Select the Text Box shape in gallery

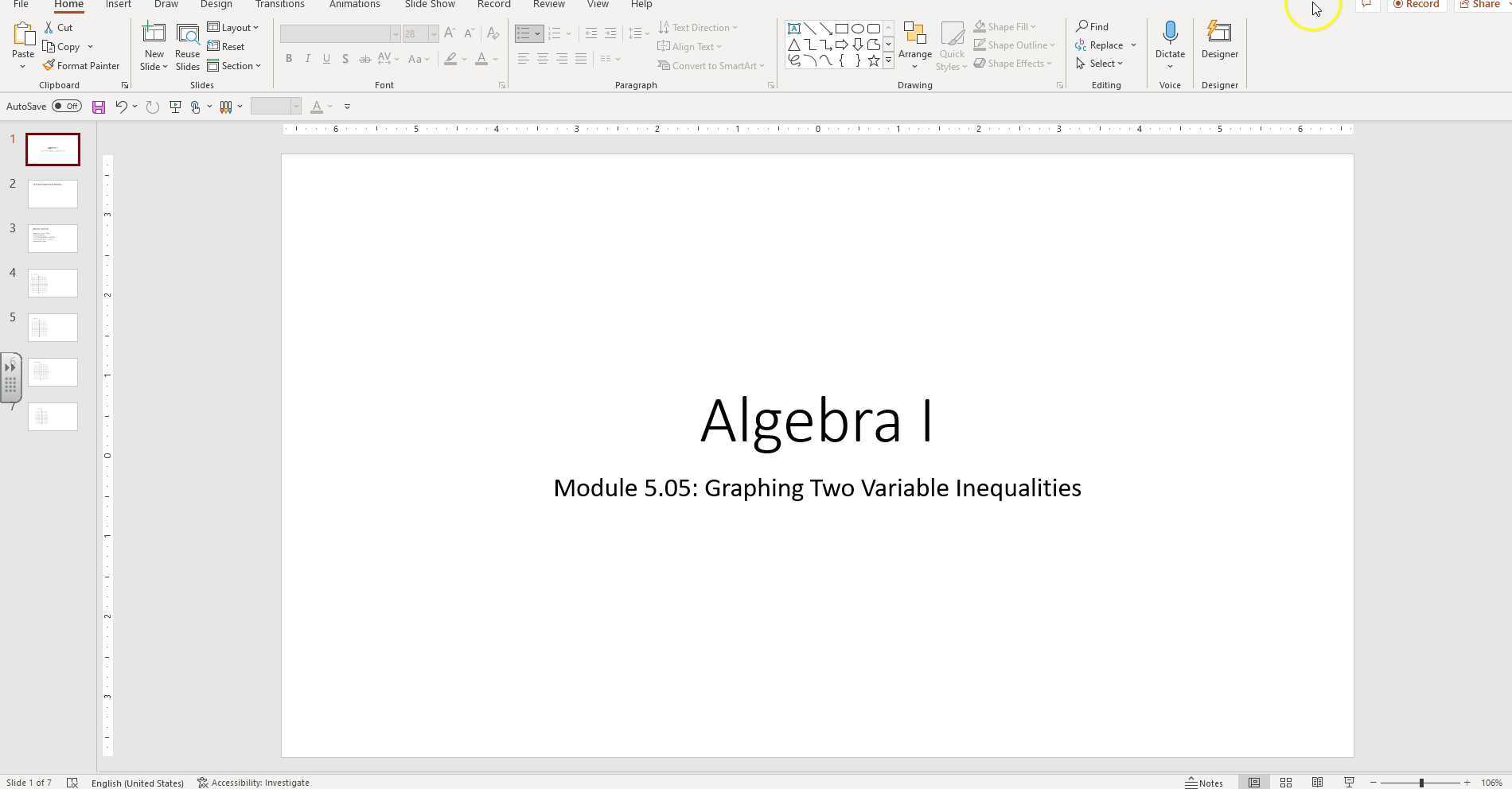click(794, 29)
